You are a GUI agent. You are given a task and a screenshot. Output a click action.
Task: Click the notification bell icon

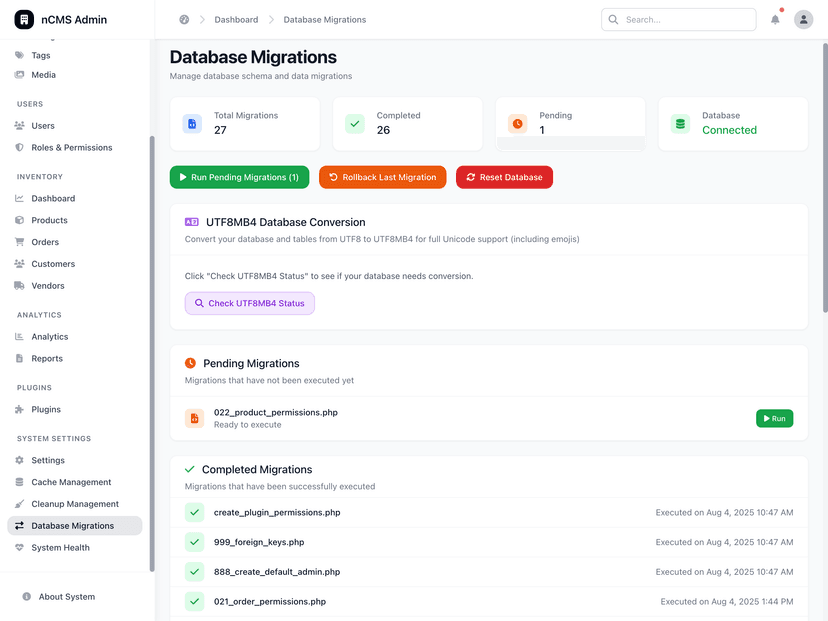[775, 20]
